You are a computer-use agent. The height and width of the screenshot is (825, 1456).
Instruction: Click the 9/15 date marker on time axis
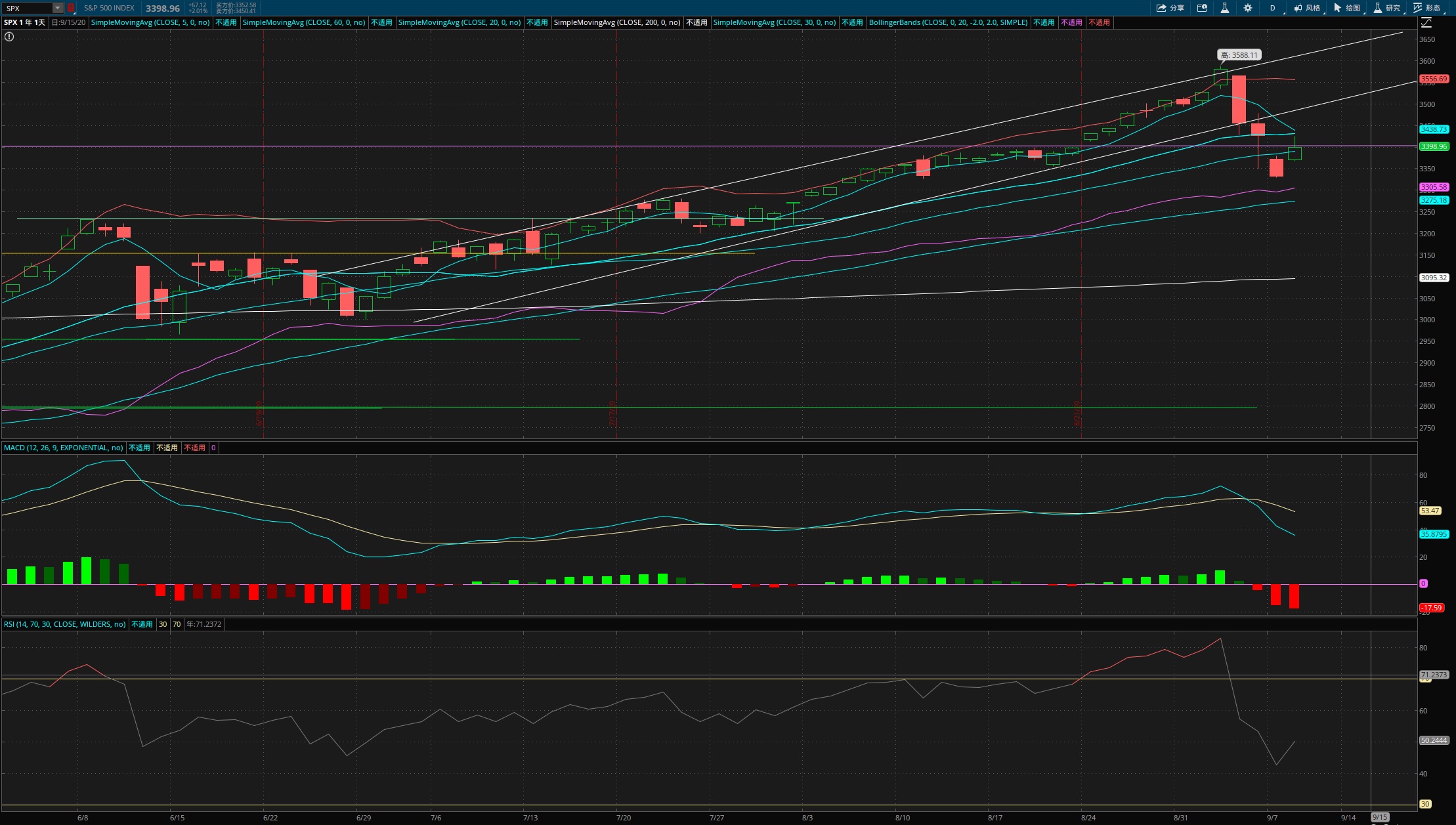pos(1380,817)
